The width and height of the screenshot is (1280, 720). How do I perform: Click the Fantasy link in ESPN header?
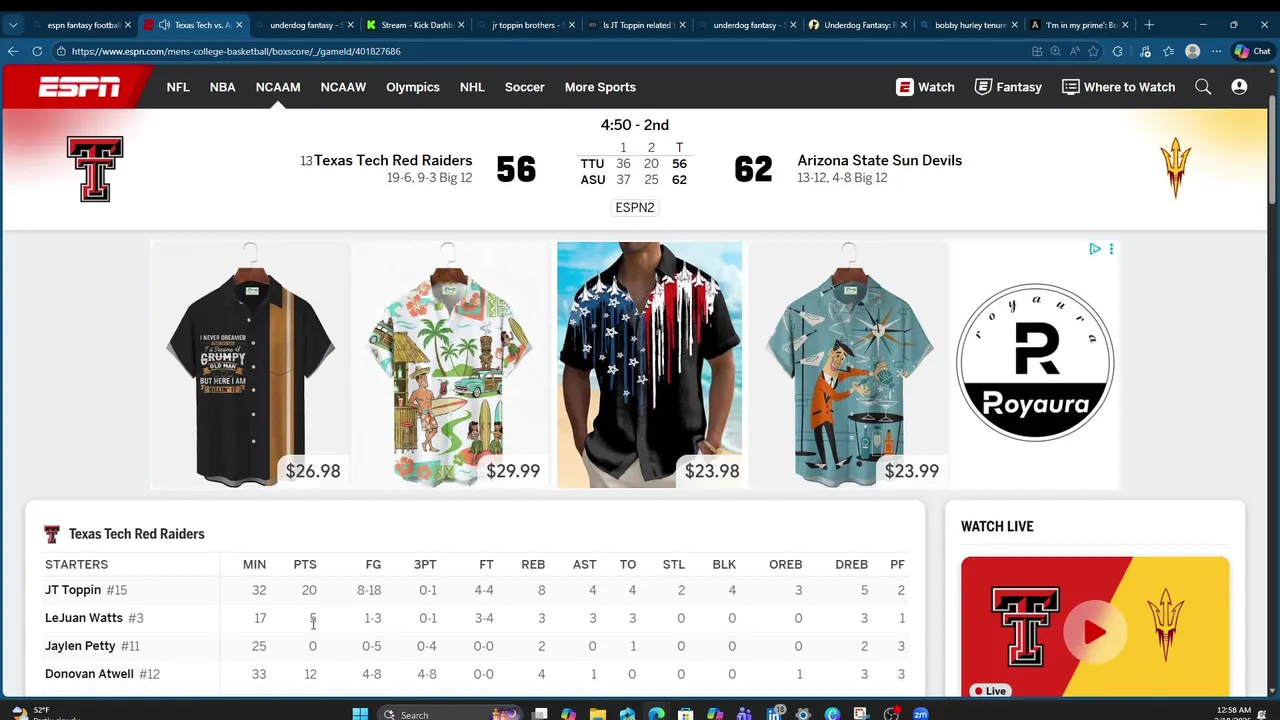tap(1008, 87)
